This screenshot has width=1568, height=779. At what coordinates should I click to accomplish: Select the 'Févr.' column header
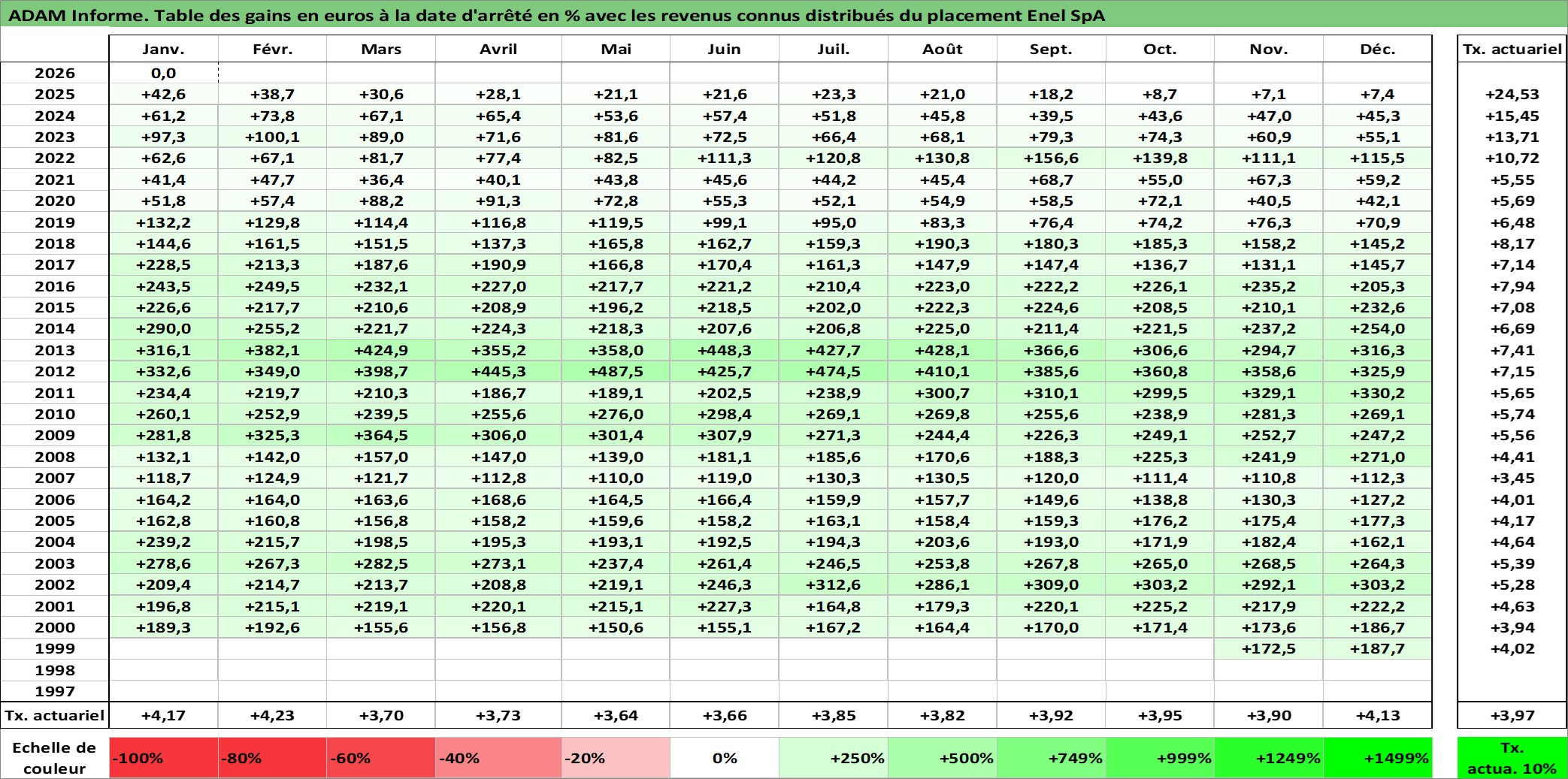272,49
